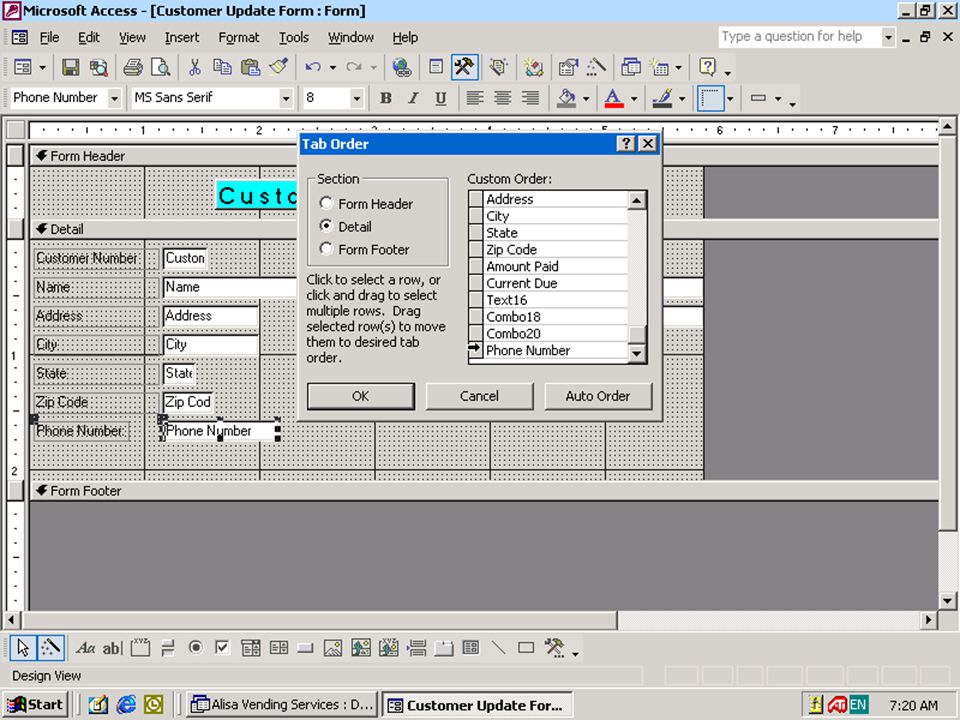Apply the Fill/Back Color paint bucket
Viewport: 960px width, 720px height.
[x=567, y=98]
